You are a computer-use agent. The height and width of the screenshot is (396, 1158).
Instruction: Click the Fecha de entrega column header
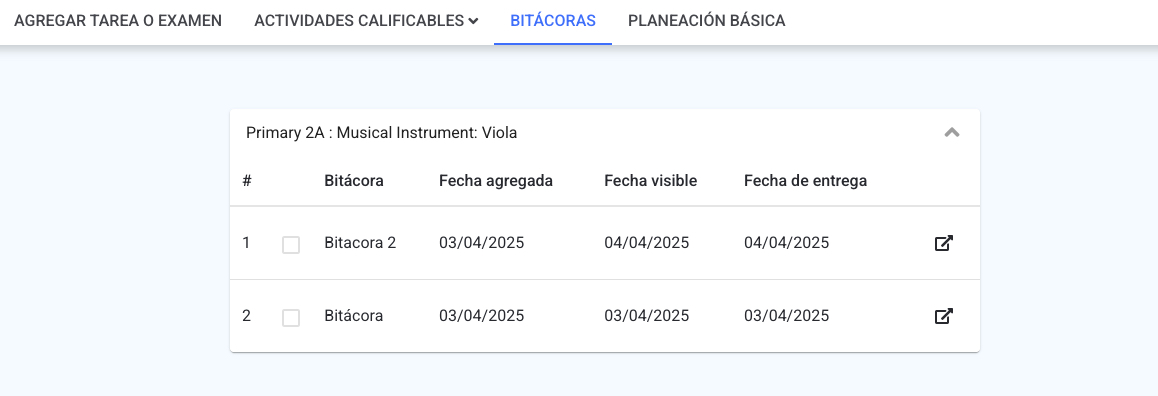click(x=806, y=181)
